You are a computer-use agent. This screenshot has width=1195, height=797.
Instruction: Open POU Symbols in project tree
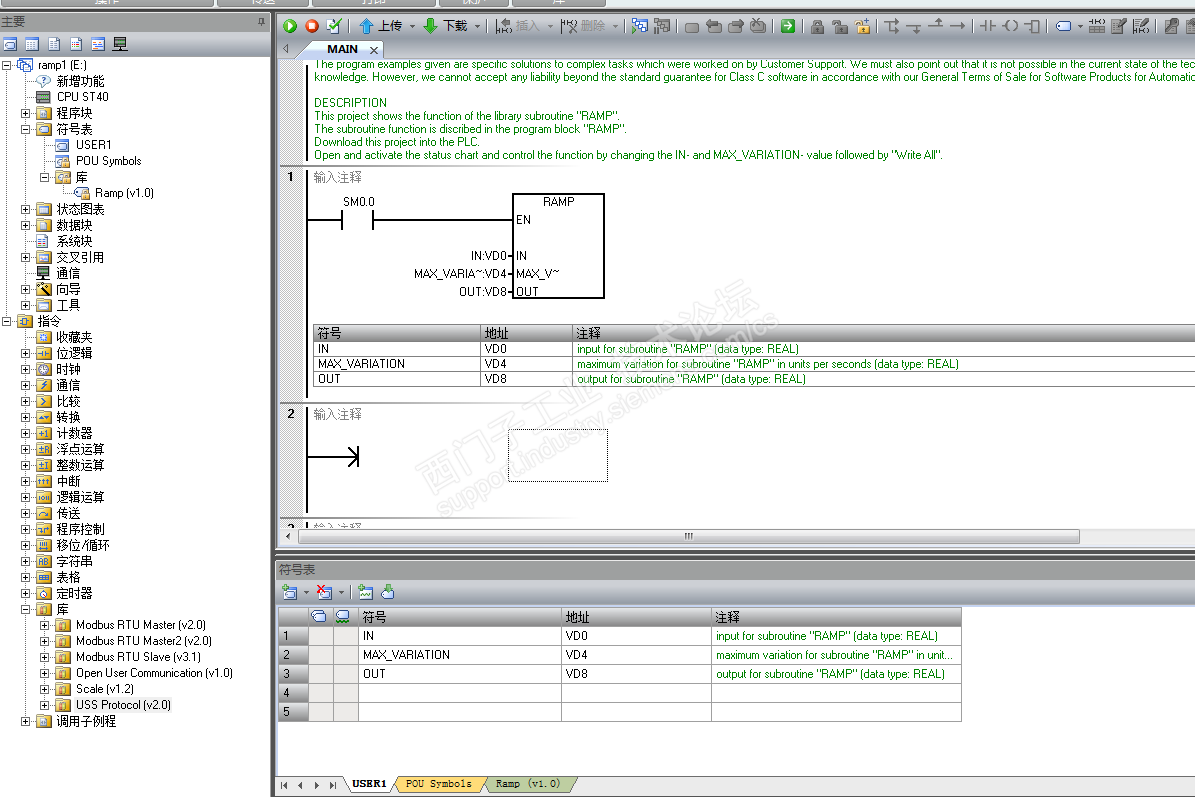coord(108,161)
